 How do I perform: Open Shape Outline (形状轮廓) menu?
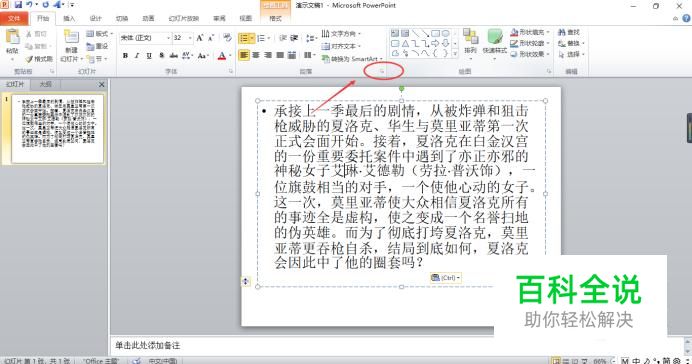[530, 43]
